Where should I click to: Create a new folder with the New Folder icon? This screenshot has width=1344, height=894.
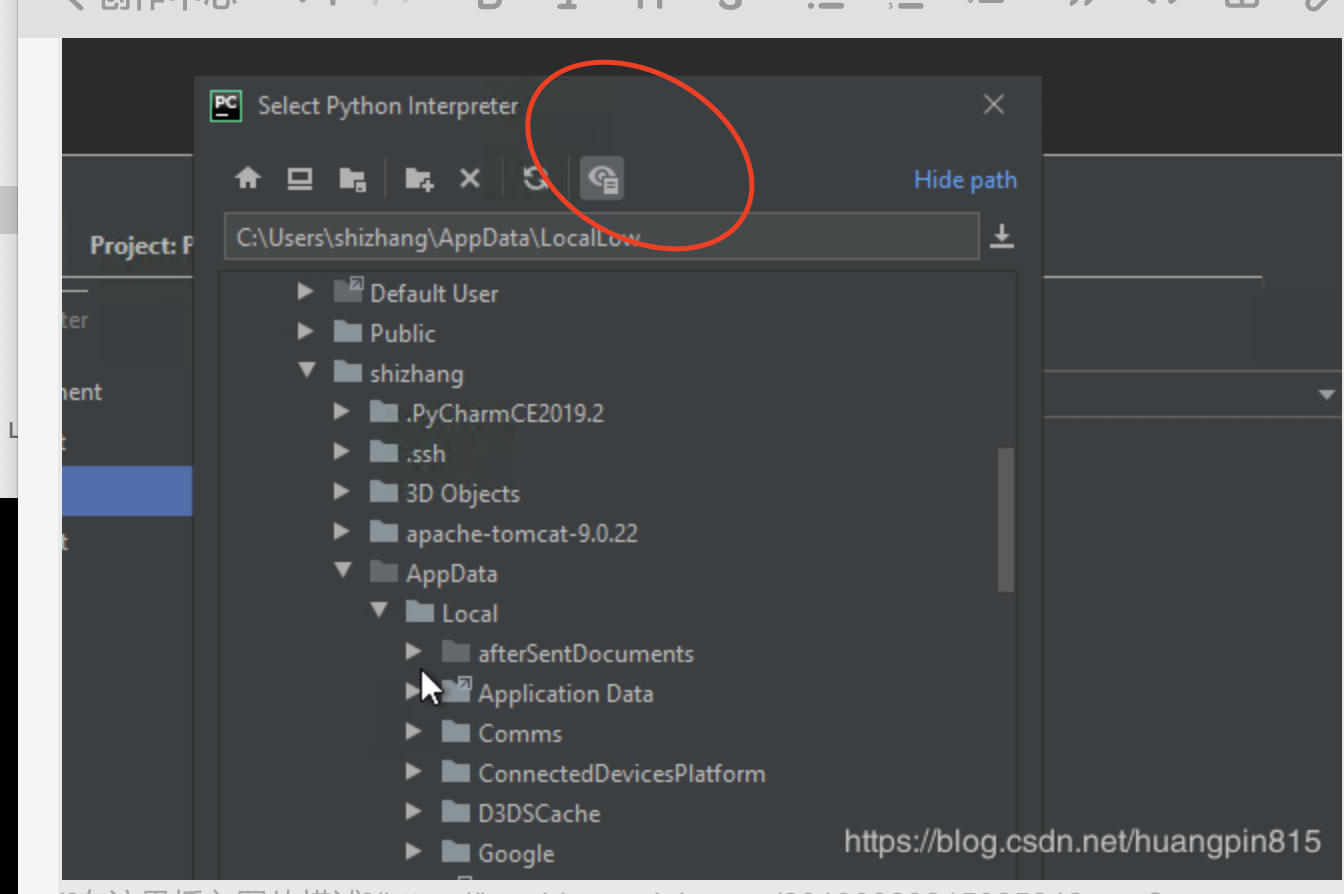417,178
